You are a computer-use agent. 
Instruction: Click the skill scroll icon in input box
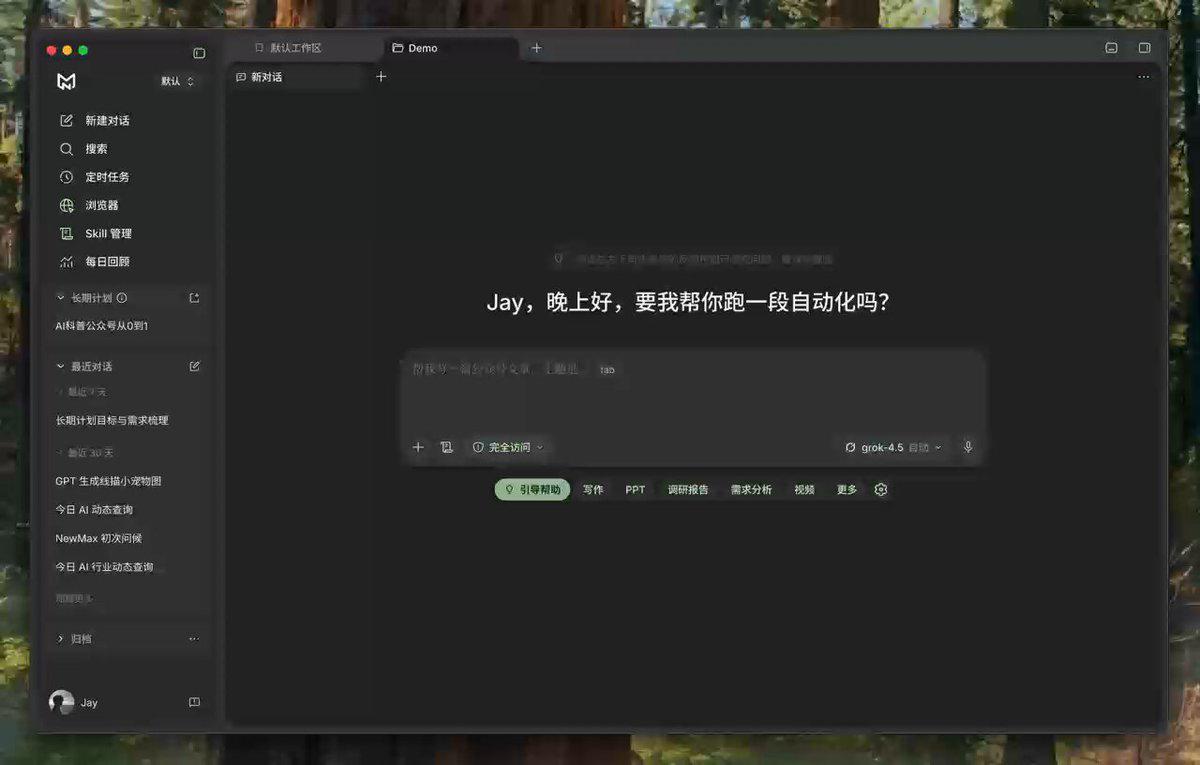point(446,447)
